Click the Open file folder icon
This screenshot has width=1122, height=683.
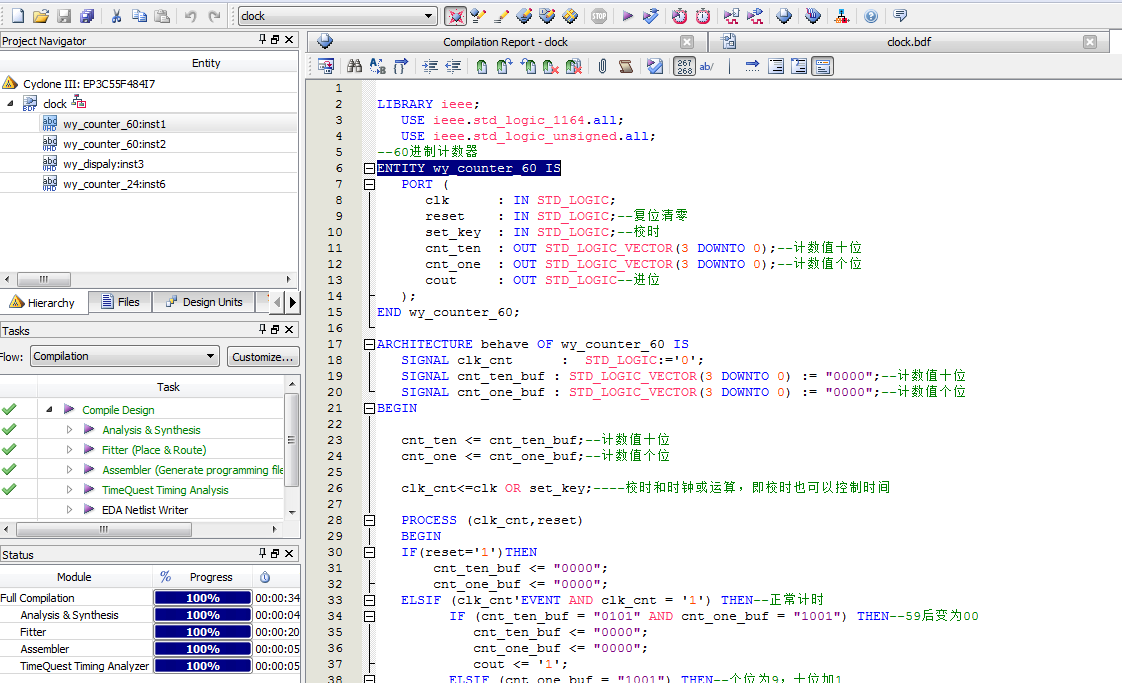pos(41,16)
